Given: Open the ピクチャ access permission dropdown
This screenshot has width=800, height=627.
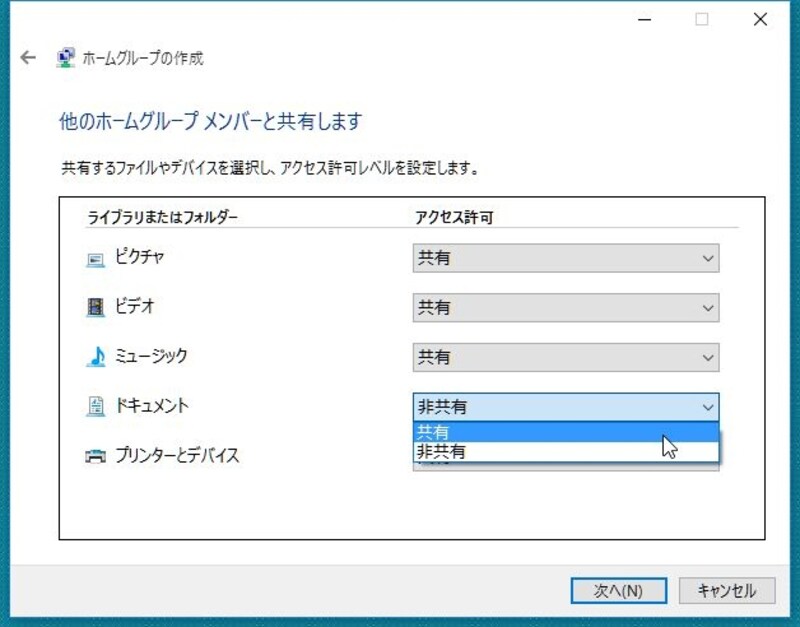Looking at the screenshot, I should (565, 258).
